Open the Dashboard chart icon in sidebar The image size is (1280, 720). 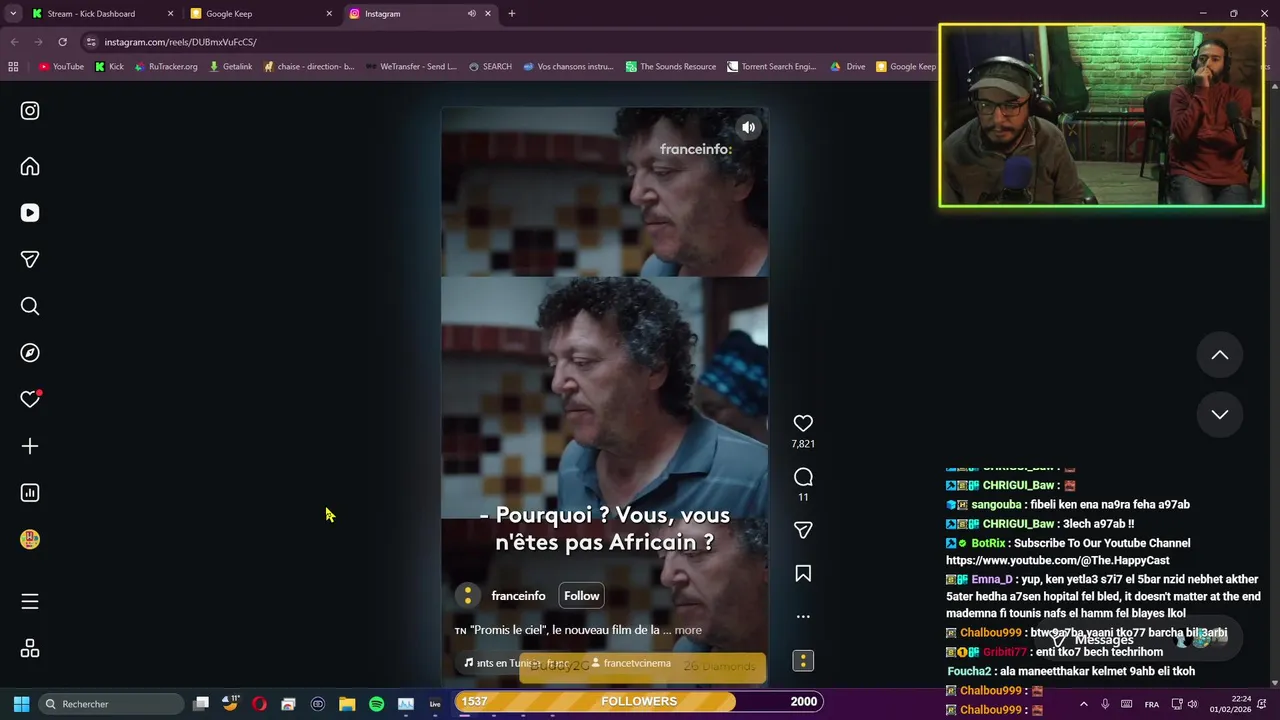[x=30, y=493]
